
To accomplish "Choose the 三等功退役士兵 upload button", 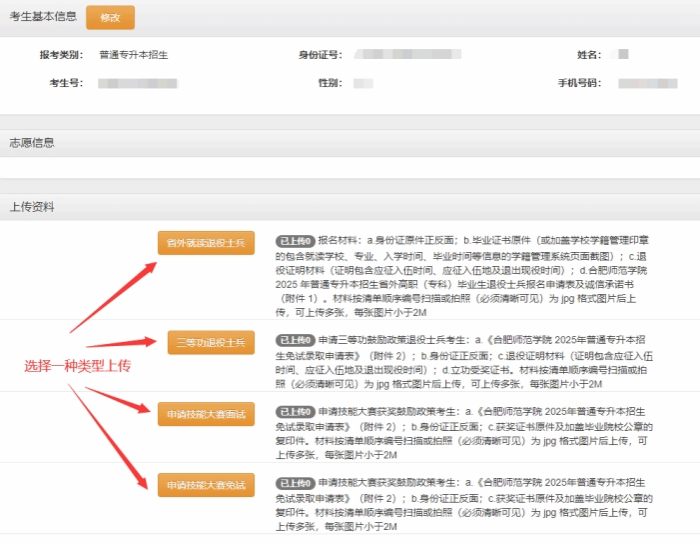I will tap(206, 342).
